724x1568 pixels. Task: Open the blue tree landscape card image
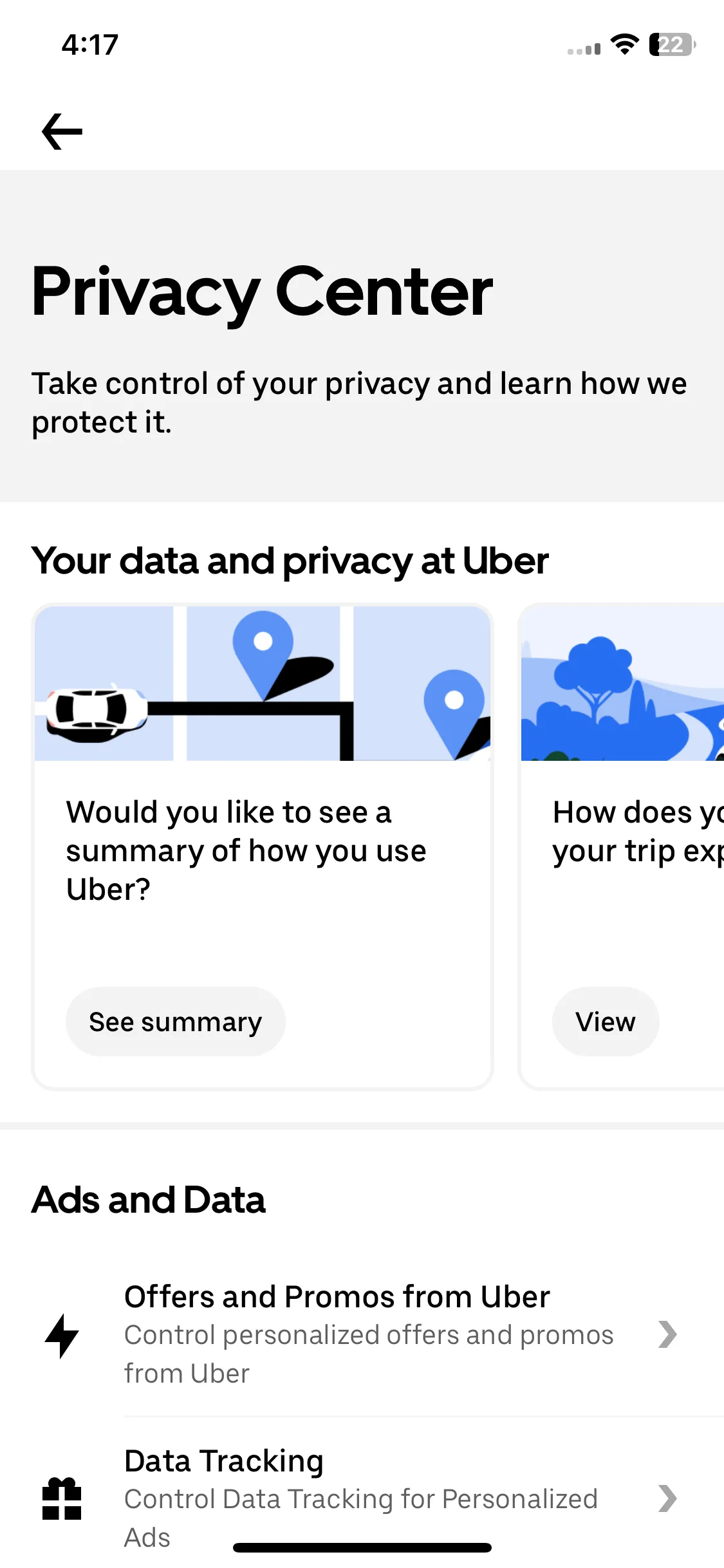[x=622, y=683]
